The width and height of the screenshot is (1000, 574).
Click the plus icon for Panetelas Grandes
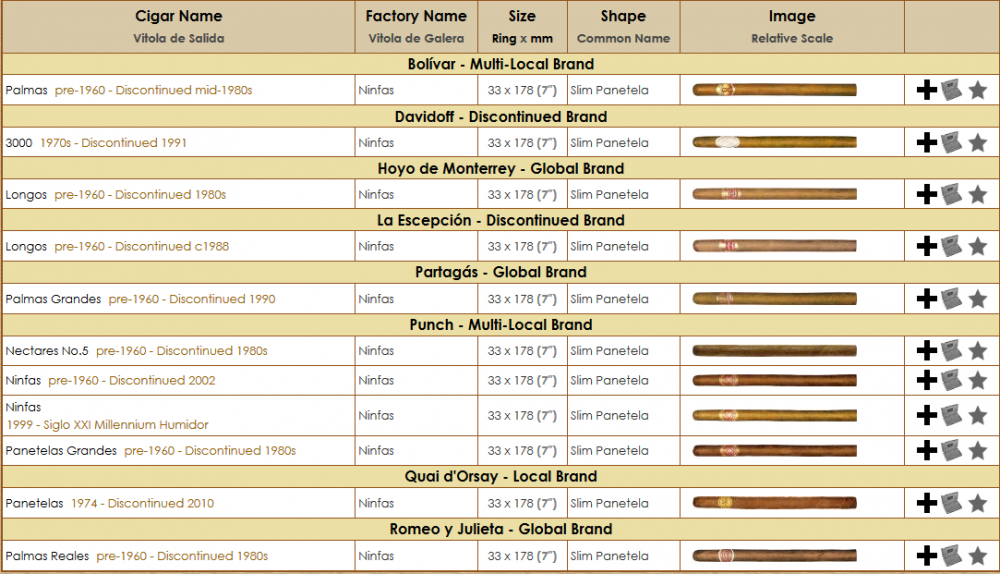927,450
